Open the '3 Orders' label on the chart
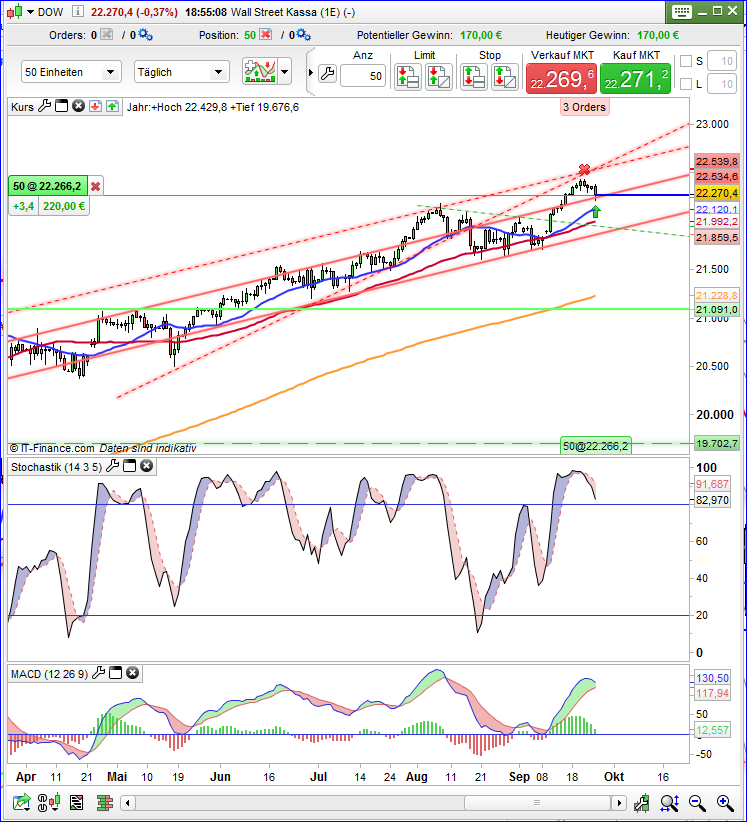747x822 pixels. (584, 107)
